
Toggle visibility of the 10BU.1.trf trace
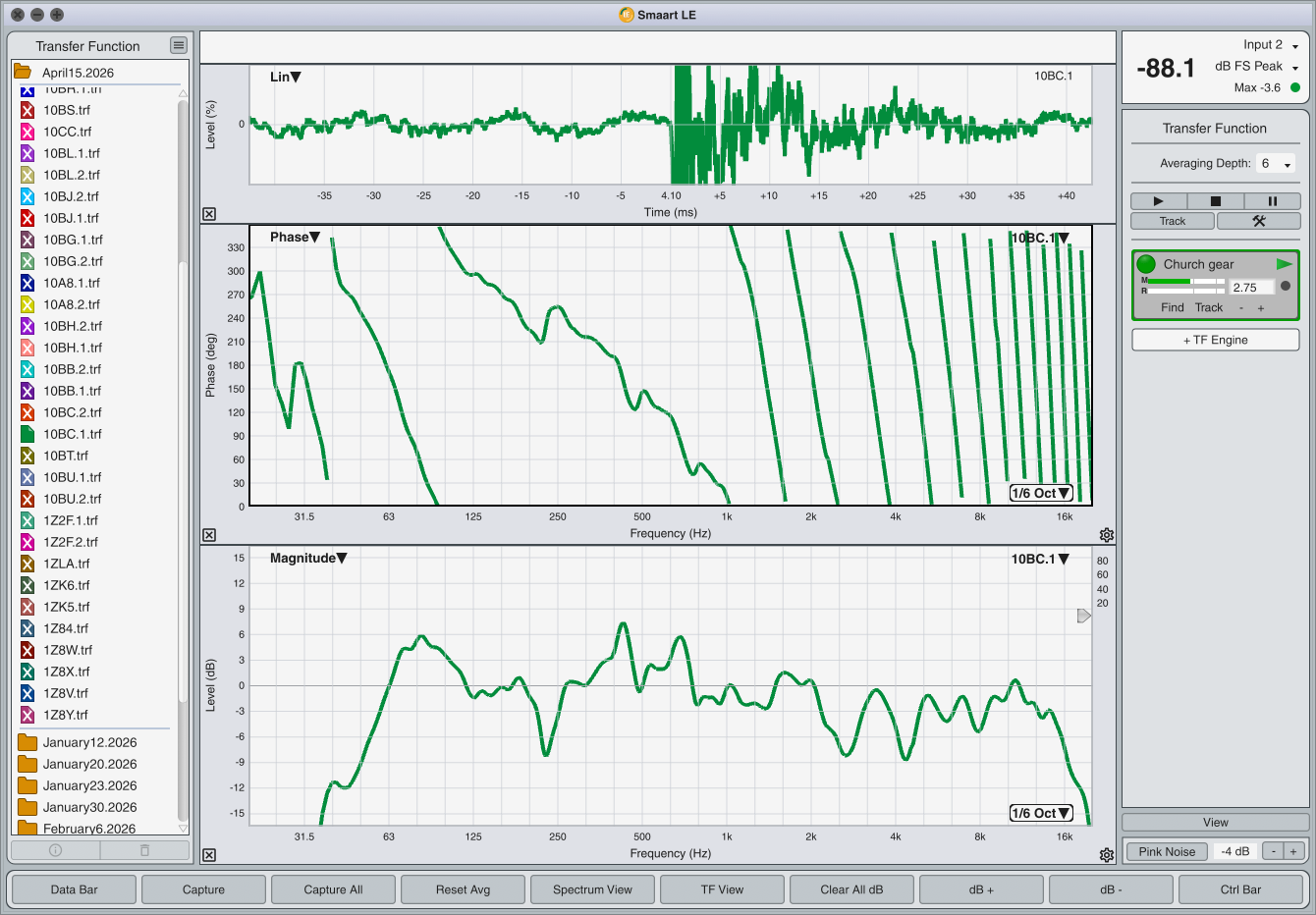27,477
